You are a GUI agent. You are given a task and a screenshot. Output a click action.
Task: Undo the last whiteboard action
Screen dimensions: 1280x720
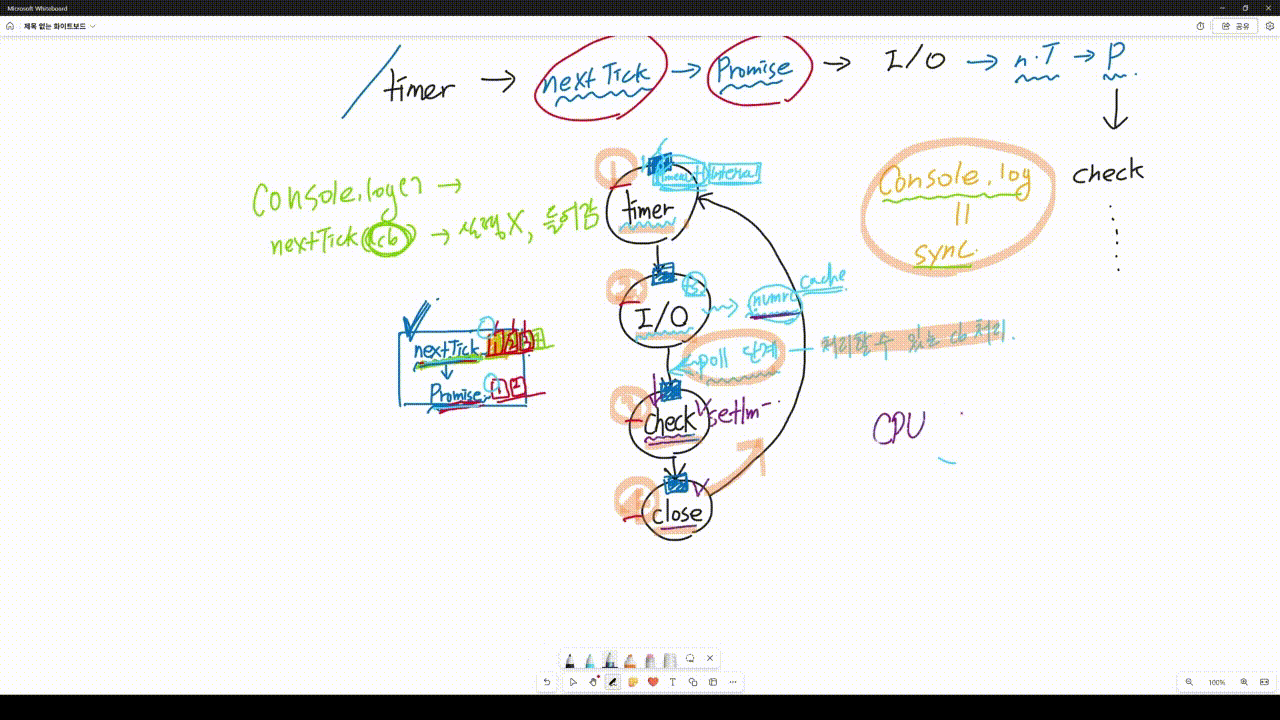(547, 682)
